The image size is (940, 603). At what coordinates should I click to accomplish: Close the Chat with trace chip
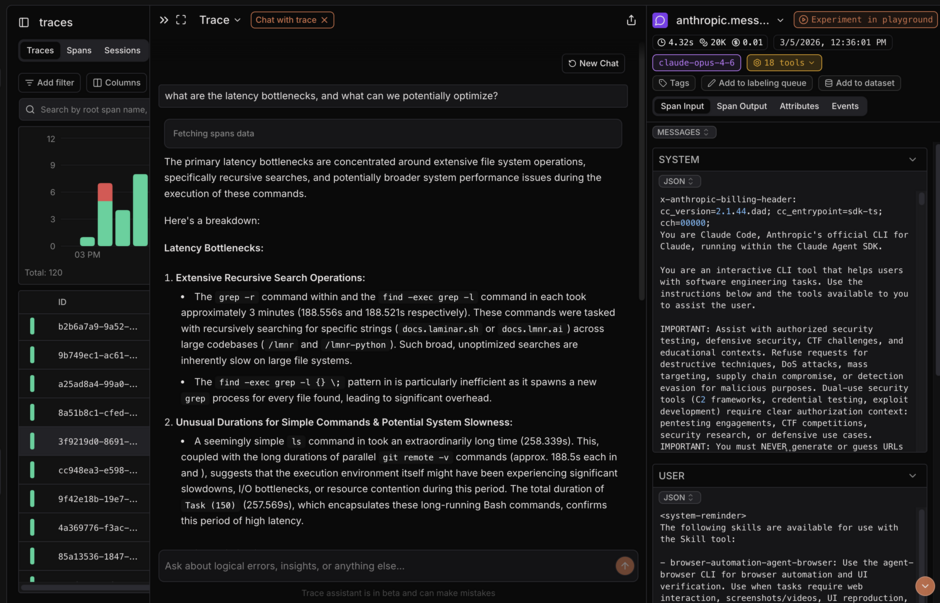point(324,20)
